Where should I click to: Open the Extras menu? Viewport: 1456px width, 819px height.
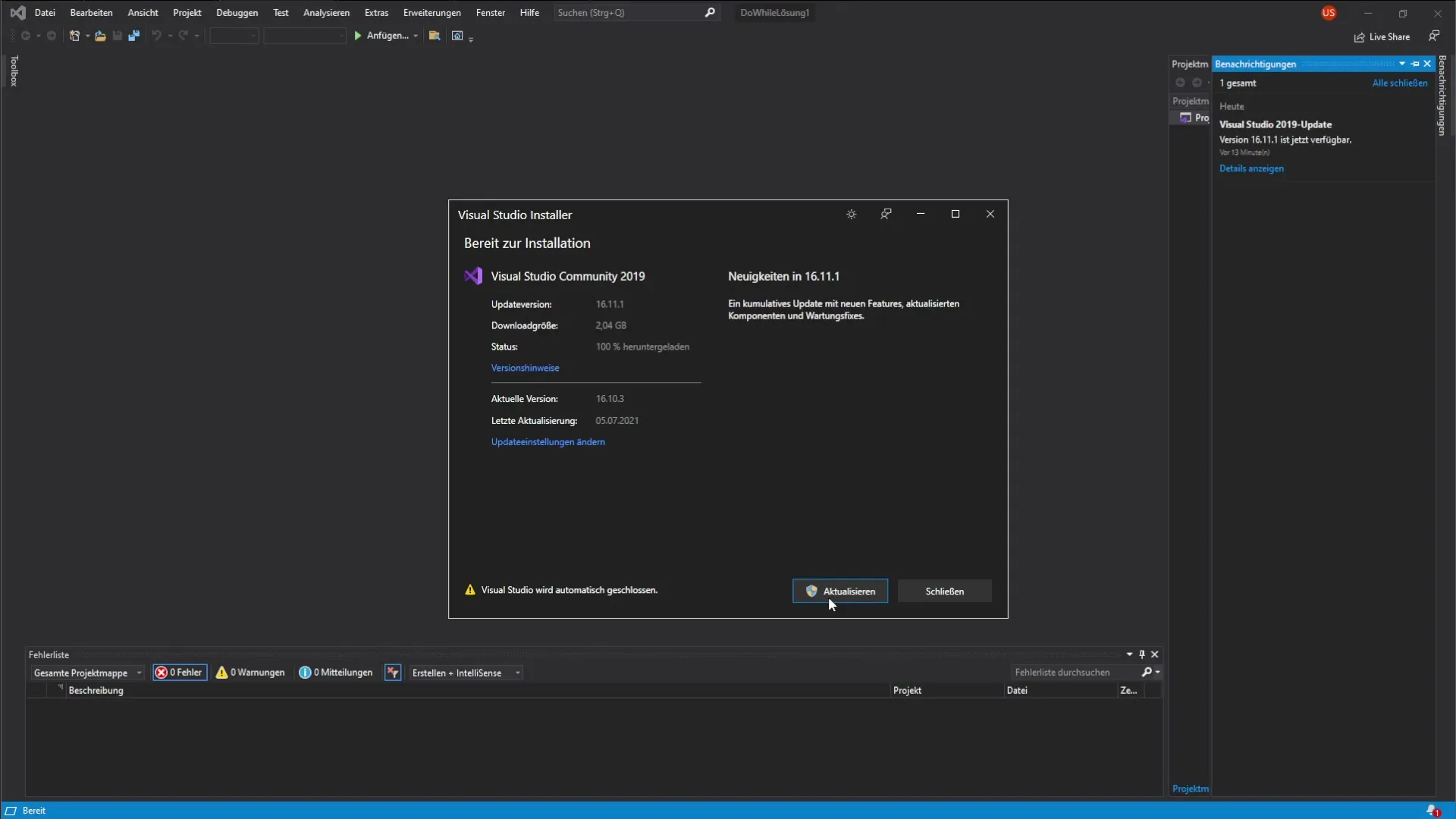click(x=376, y=13)
